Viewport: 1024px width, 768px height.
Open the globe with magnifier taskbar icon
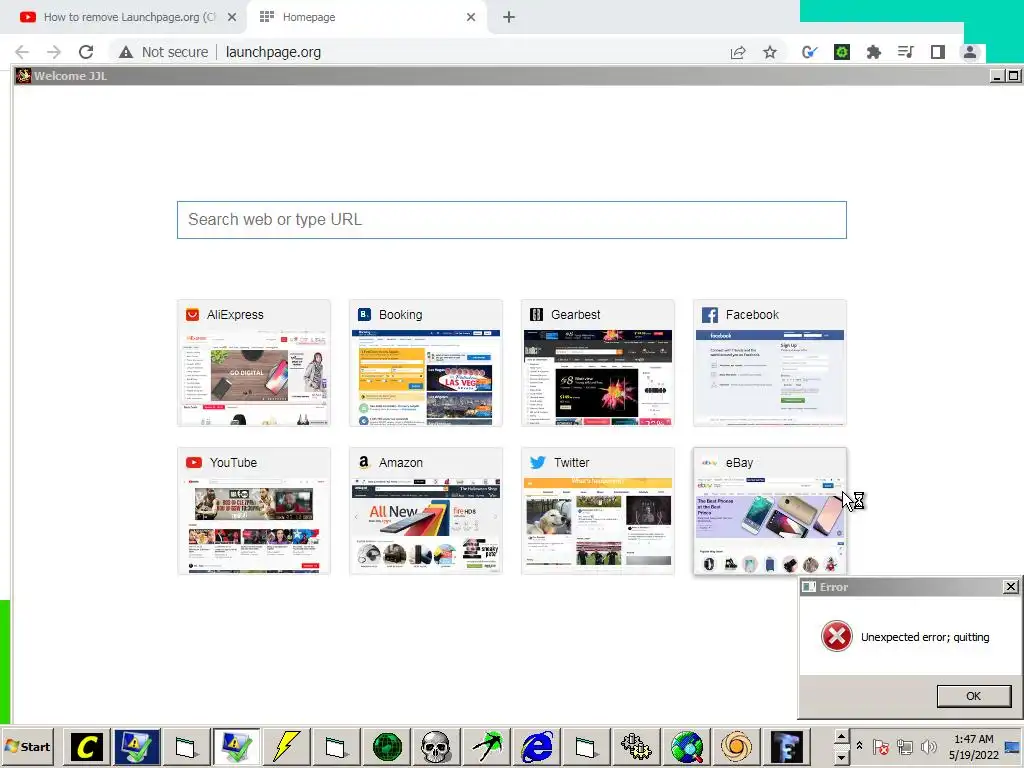(x=687, y=746)
